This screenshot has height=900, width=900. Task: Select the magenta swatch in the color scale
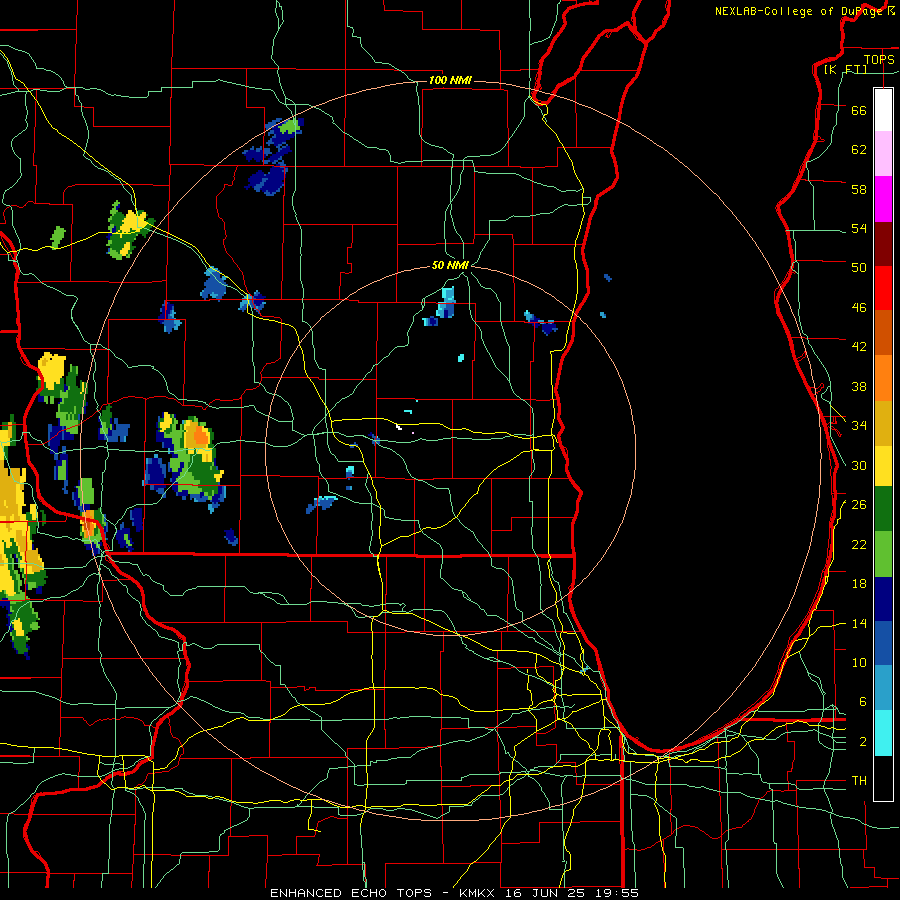[x=883, y=199]
